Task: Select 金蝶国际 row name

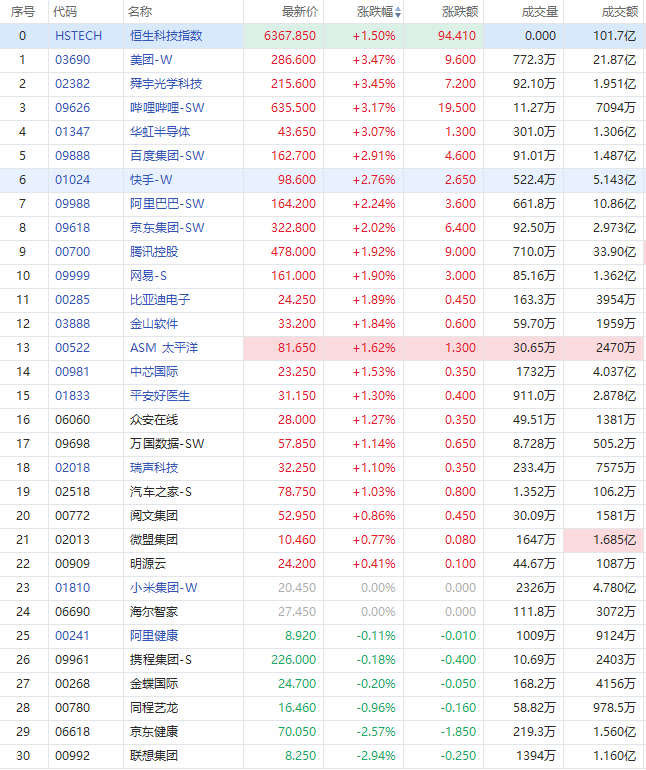Action: pyautogui.click(x=154, y=684)
